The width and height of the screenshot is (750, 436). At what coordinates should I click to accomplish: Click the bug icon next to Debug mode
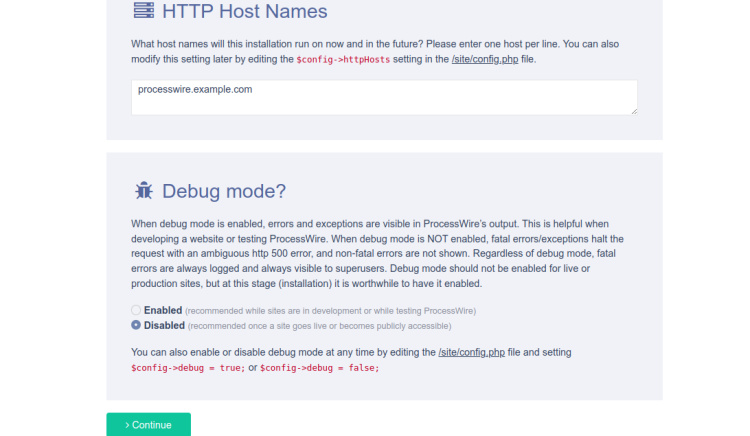coord(143,190)
